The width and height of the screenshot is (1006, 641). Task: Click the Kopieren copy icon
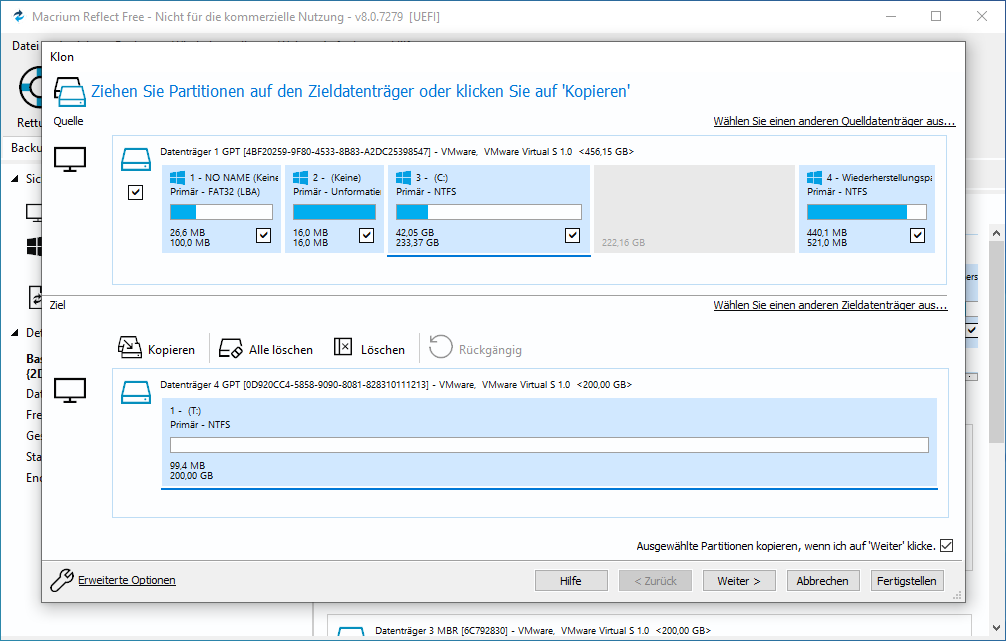coord(130,348)
